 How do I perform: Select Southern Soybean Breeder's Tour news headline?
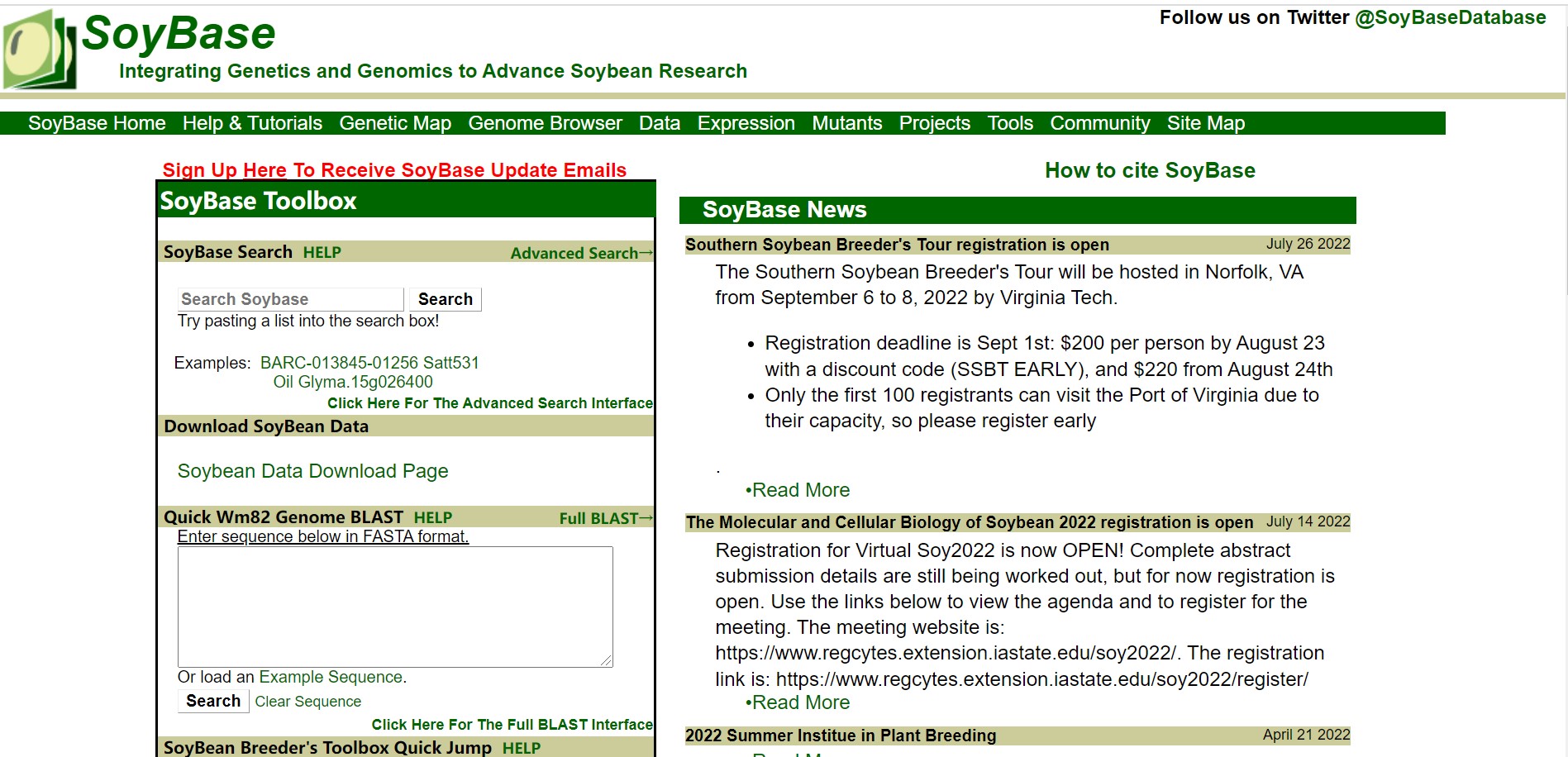(897, 245)
